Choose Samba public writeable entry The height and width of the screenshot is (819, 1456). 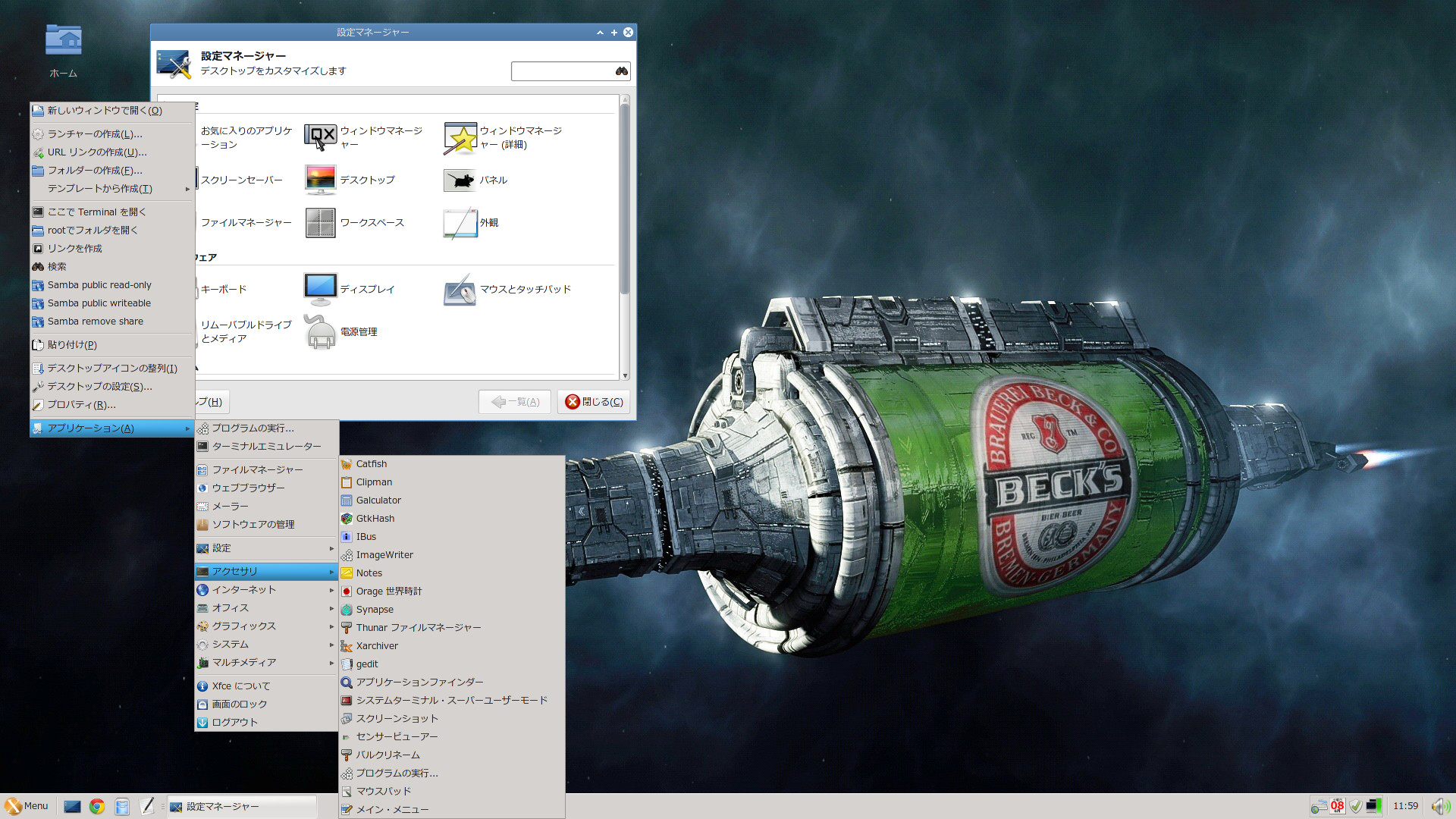click(112, 303)
